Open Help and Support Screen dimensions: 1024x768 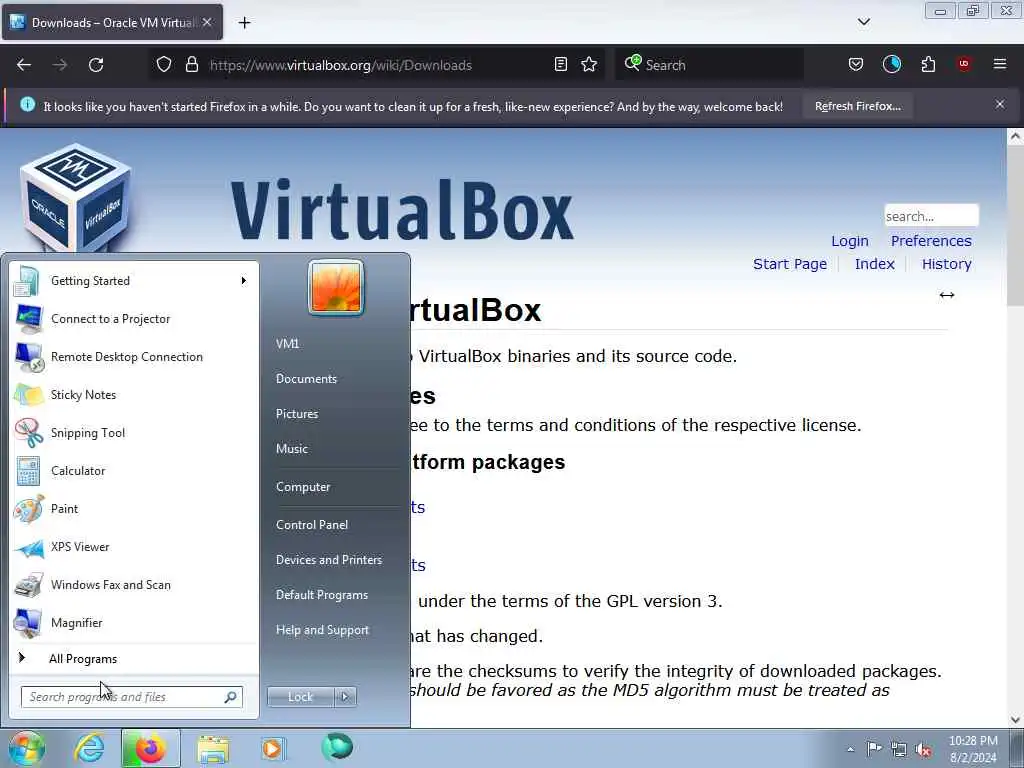(323, 630)
